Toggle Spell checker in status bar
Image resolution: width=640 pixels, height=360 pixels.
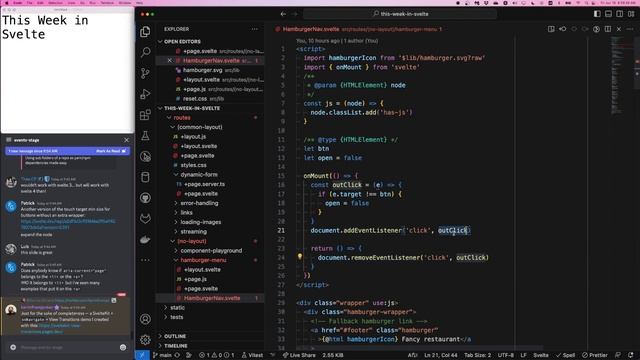[566, 355]
